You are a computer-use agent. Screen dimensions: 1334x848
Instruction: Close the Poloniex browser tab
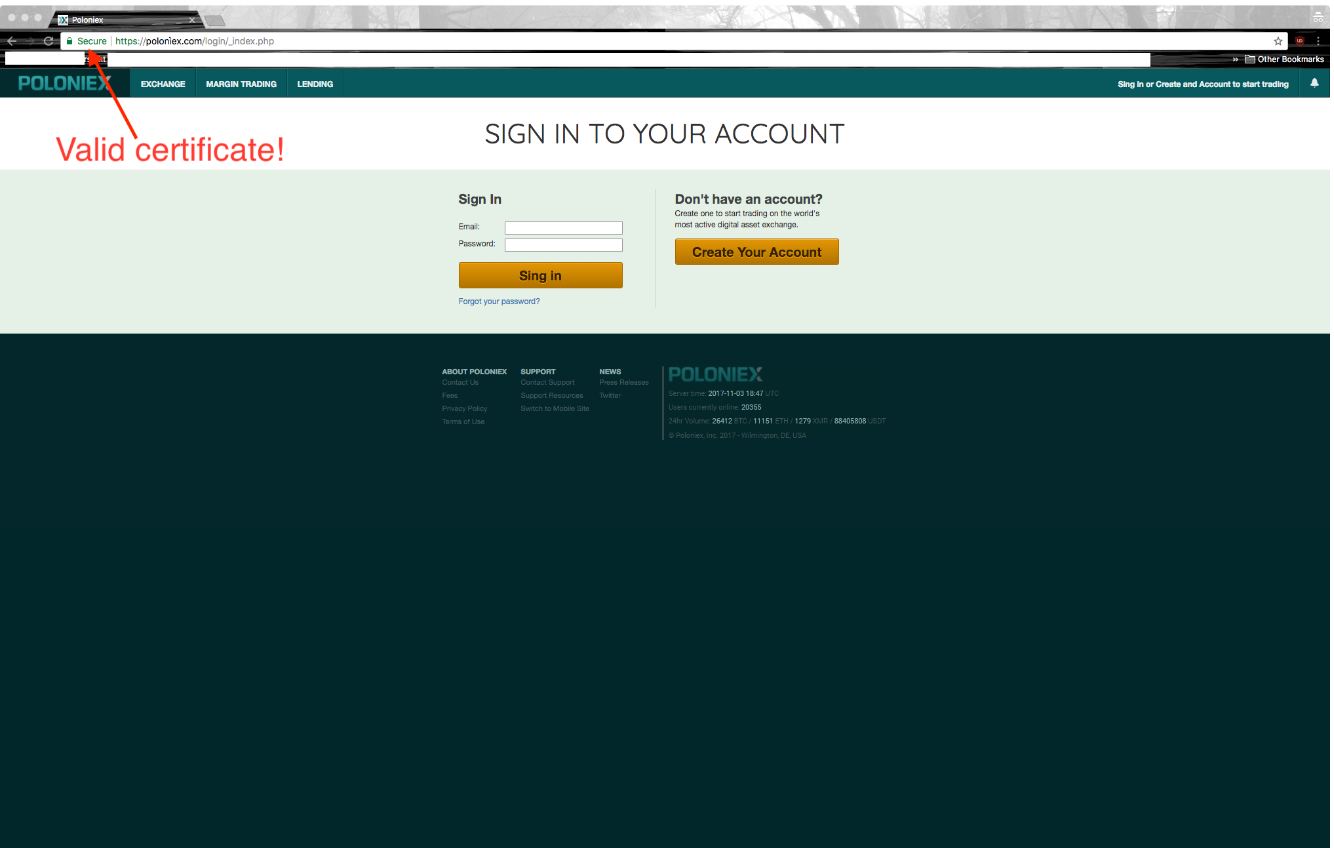(192, 20)
